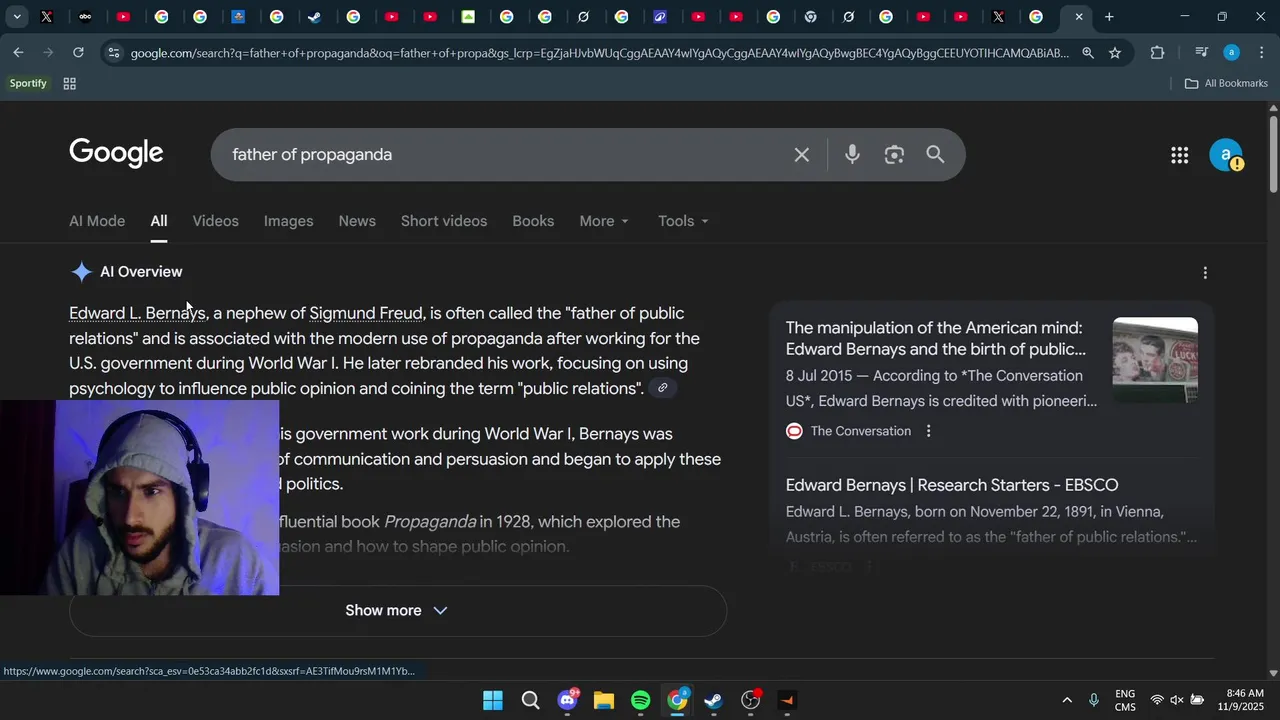
Task: Open OBS Studio from the taskbar
Action: point(751,700)
